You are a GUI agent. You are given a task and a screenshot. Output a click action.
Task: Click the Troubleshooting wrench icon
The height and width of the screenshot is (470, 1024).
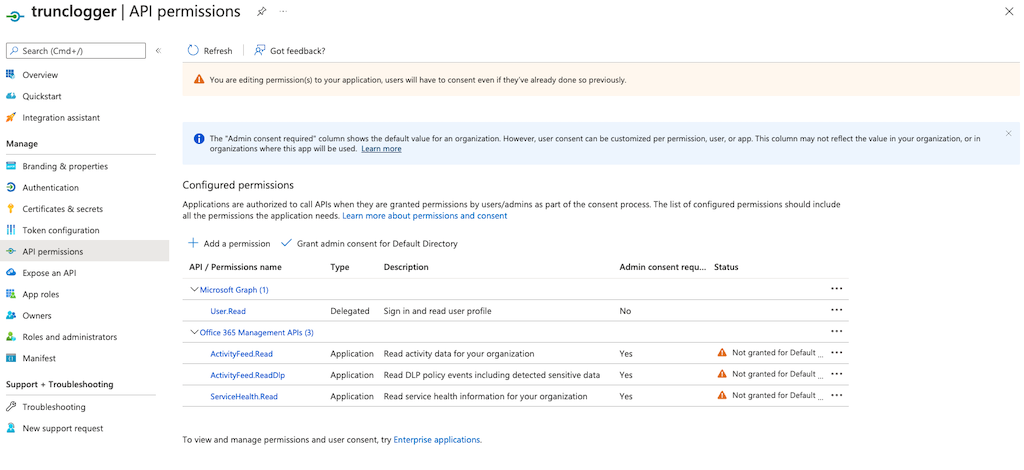coord(10,407)
